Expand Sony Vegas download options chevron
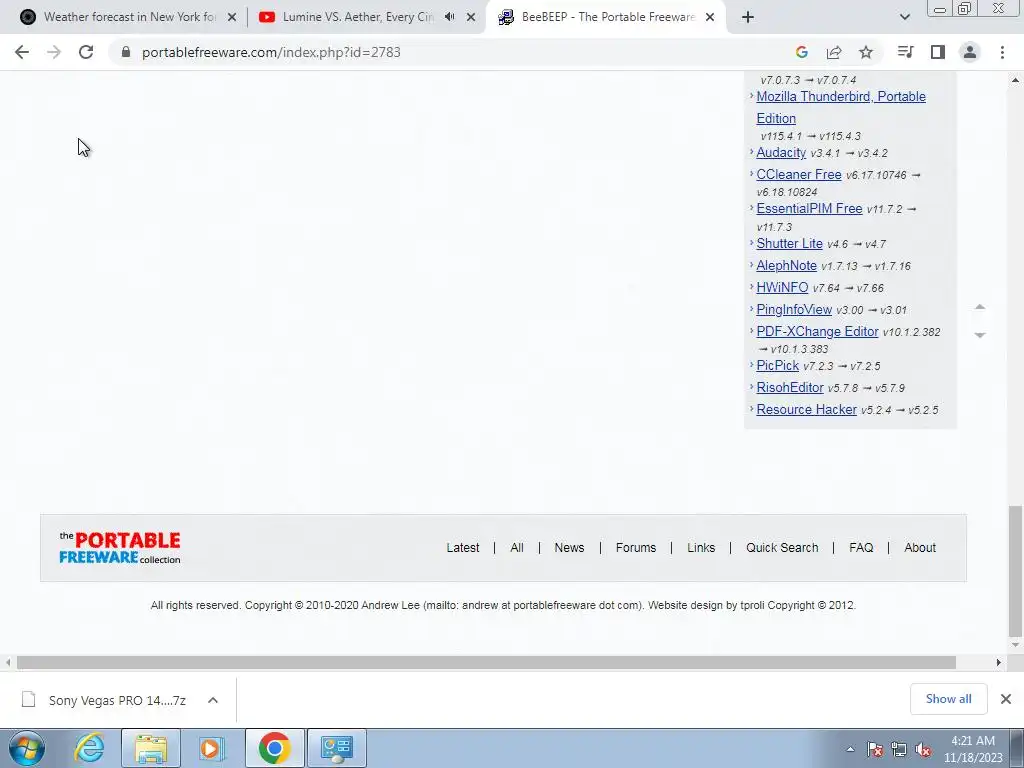The height and width of the screenshot is (768, 1024). (212, 700)
